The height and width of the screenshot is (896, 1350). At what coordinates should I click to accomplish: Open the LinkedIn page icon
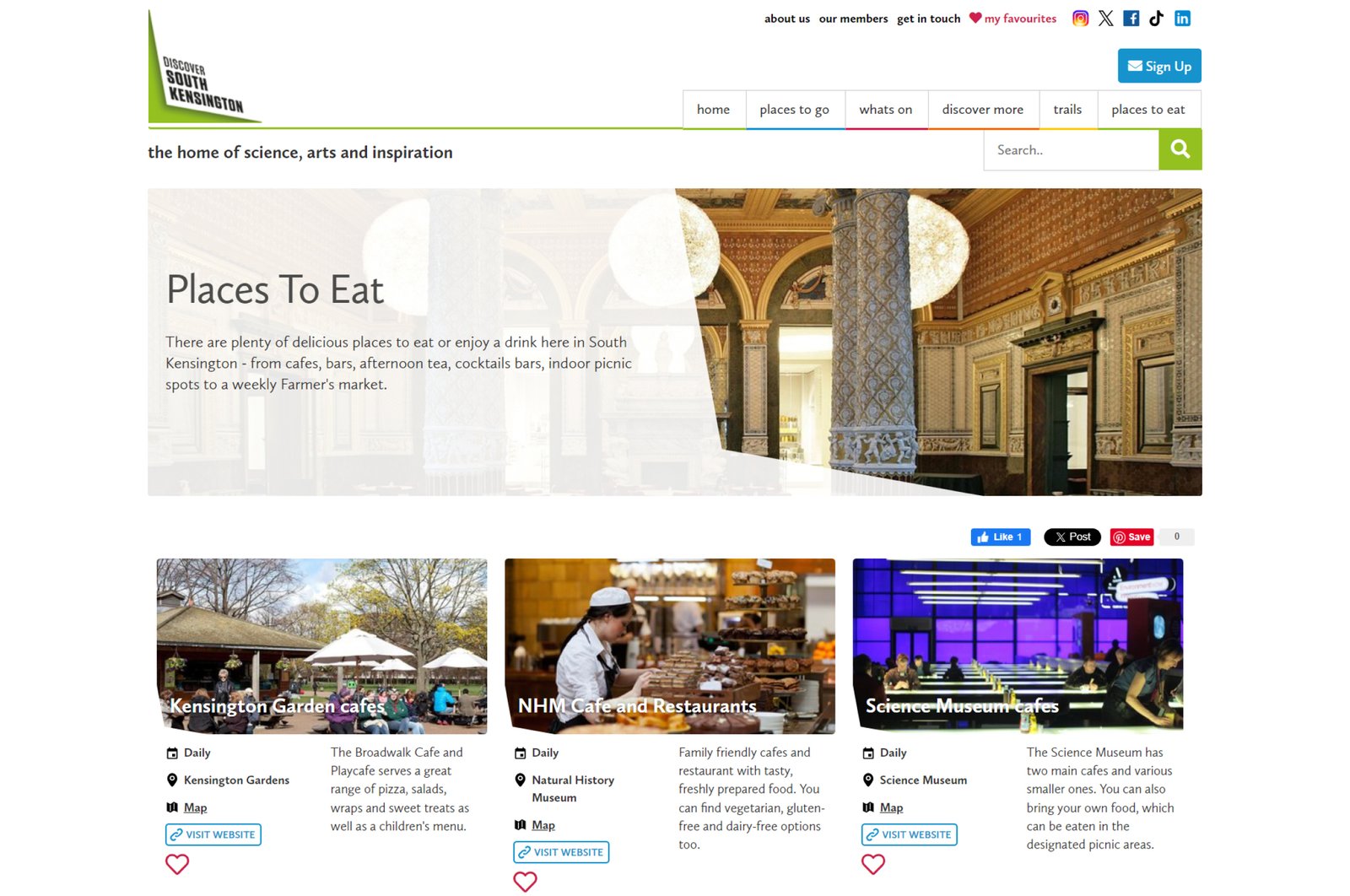tap(1182, 19)
